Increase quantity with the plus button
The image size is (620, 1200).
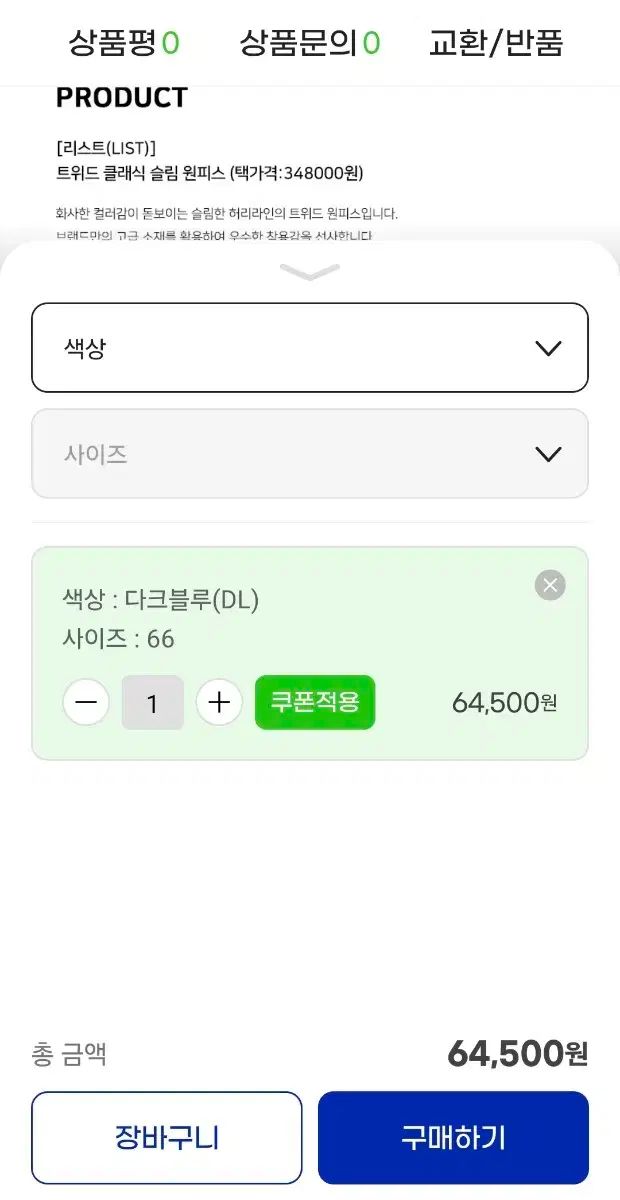click(219, 703)
